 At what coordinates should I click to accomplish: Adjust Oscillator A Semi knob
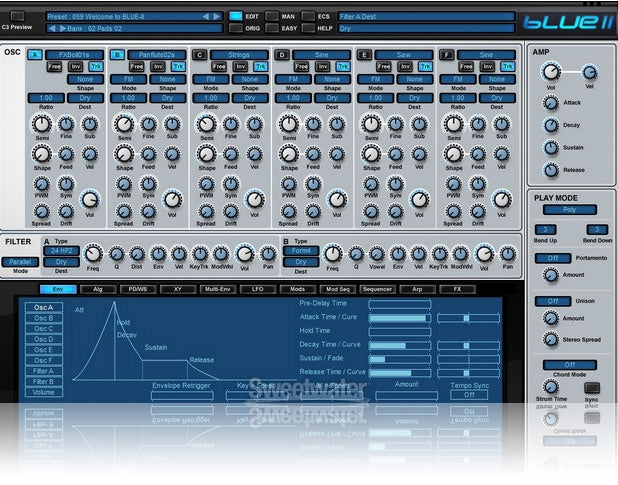click(x=42, y=124)
